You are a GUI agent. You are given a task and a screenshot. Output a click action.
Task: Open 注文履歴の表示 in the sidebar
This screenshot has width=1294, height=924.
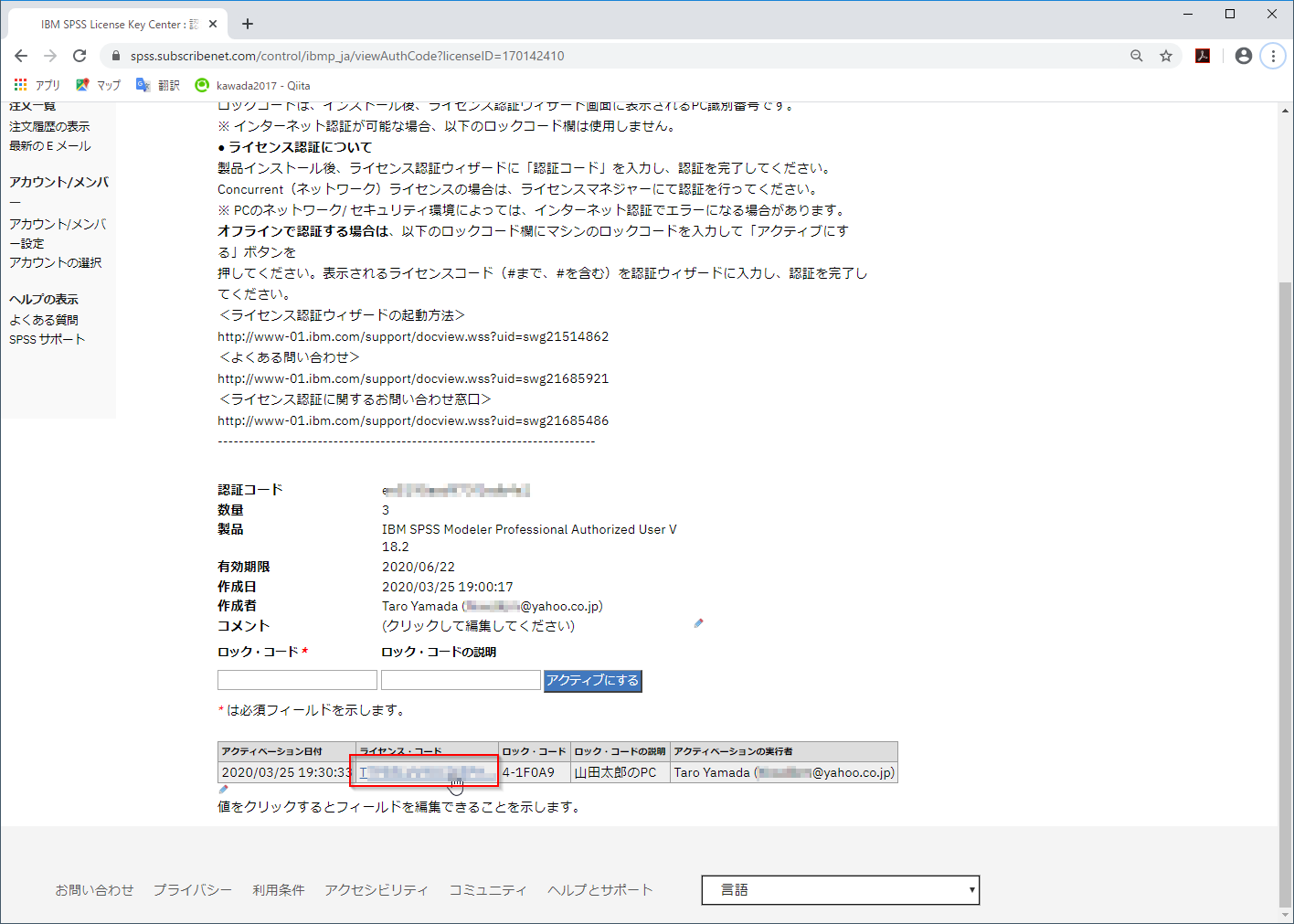click(49, 126)
